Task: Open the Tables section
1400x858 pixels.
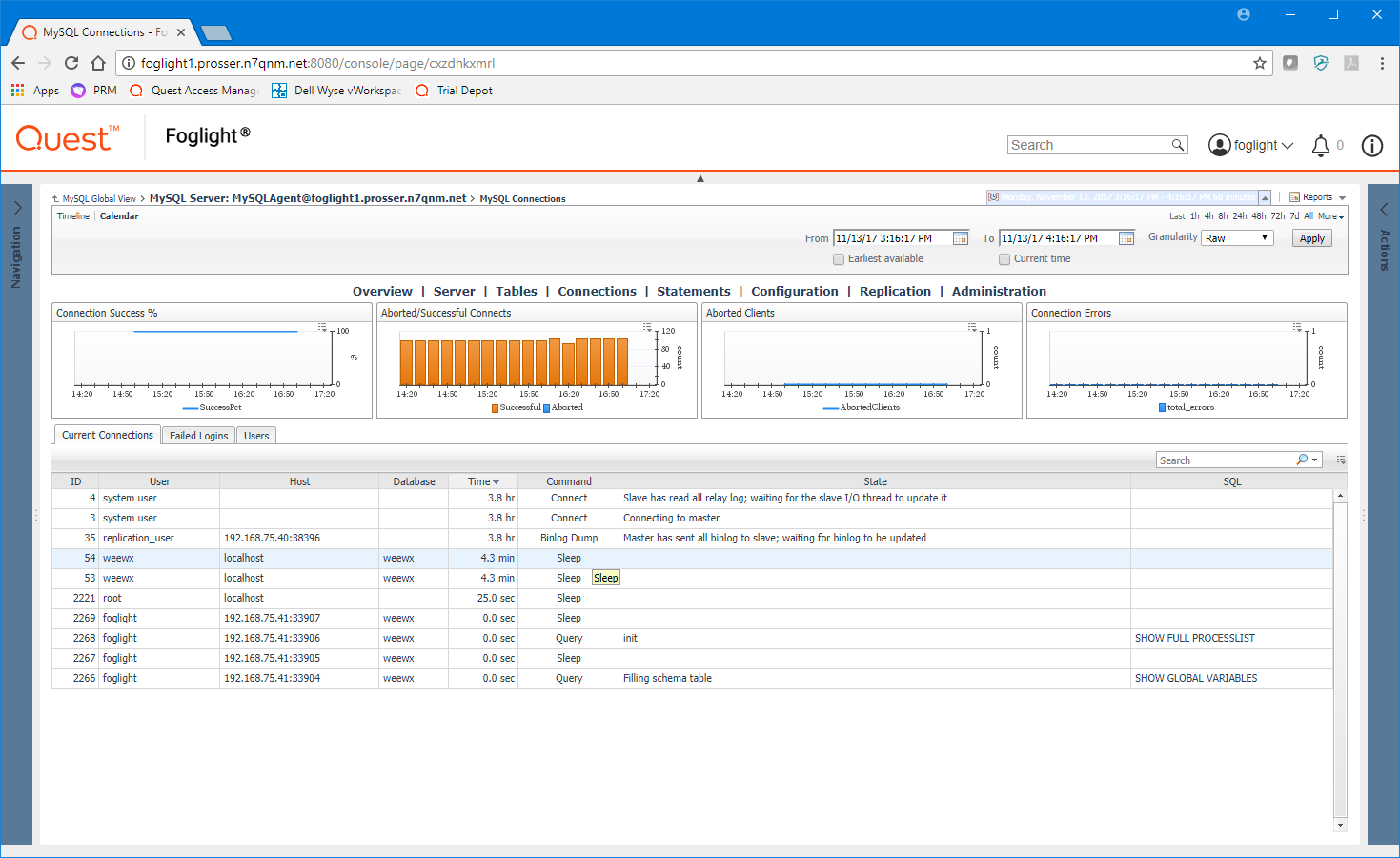Action: pyautogui.click(x=517, y=292)
